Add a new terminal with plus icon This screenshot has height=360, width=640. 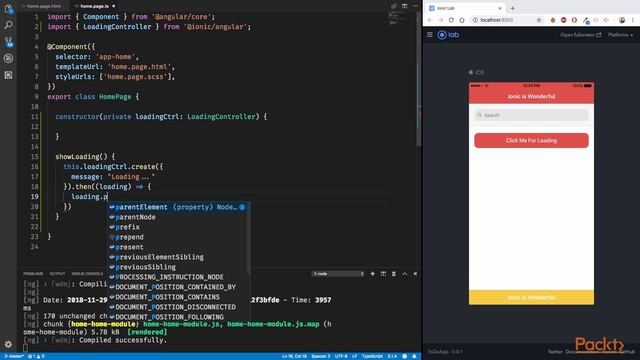coord(372,274)
